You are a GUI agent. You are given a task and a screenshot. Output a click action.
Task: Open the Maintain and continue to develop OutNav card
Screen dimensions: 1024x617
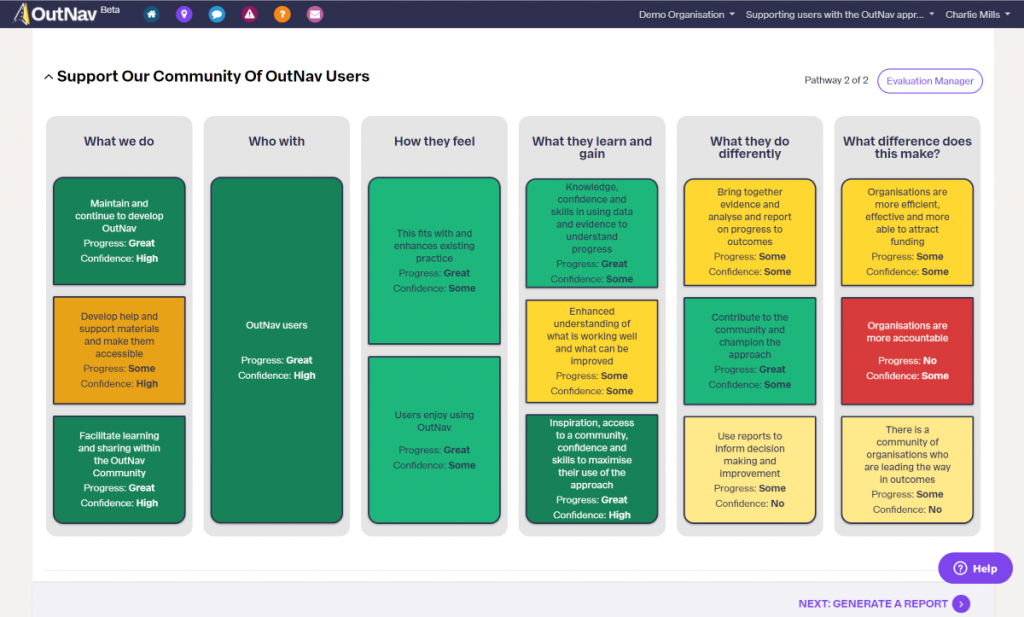[119, 231]
